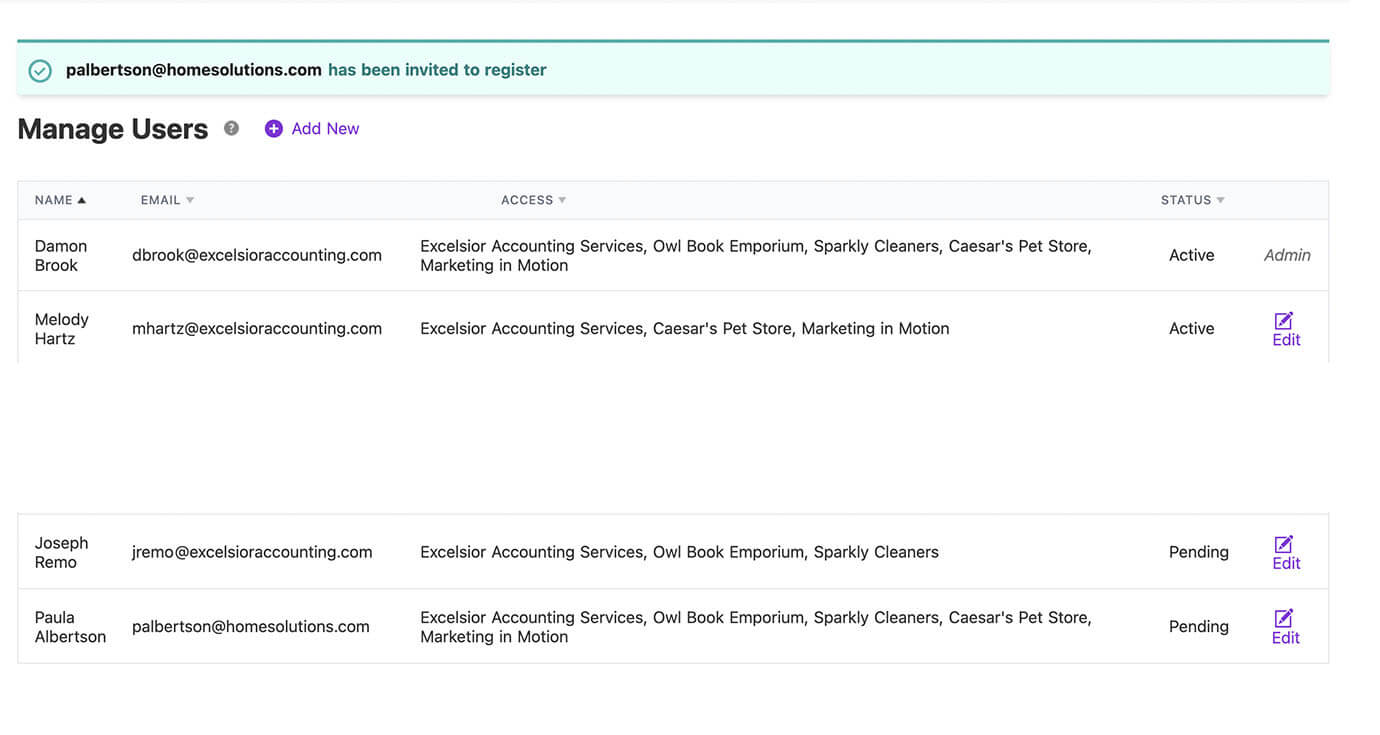Viewport: 1380px width, 735px height.
Task: Click the Admin label for Damon Brook
Action: (x=1287, y=255)
